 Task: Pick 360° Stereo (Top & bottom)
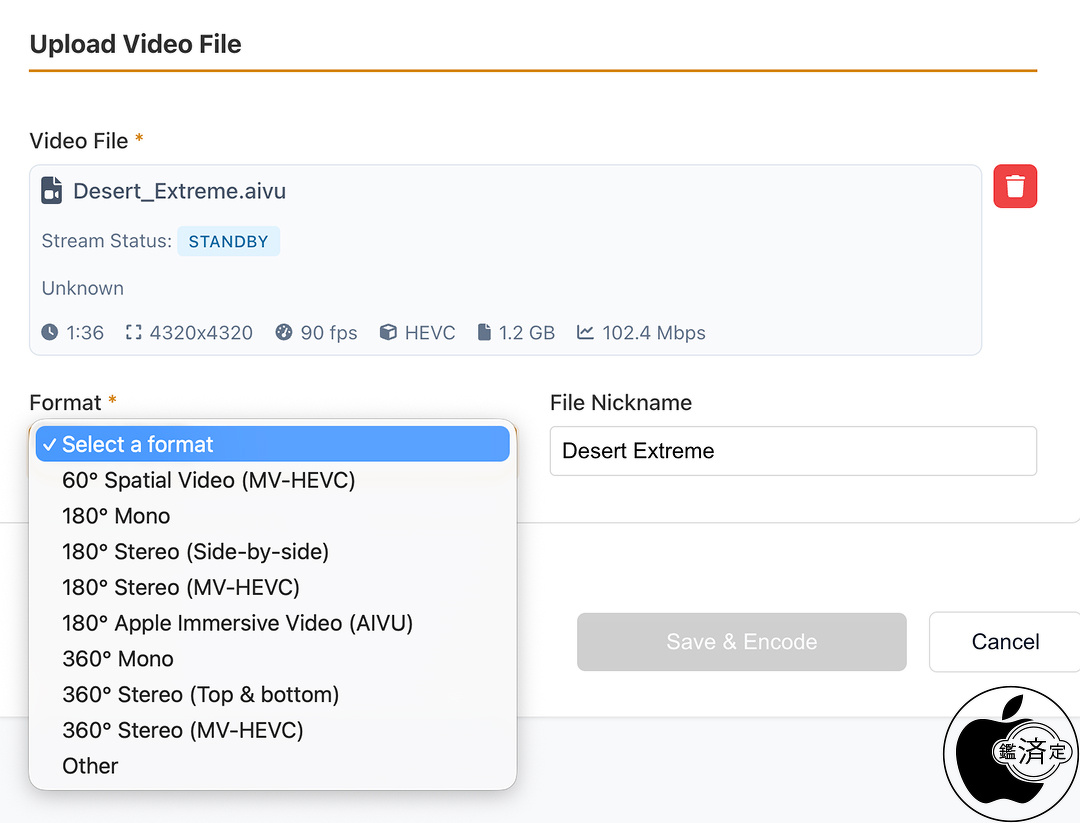pos(200,694)
